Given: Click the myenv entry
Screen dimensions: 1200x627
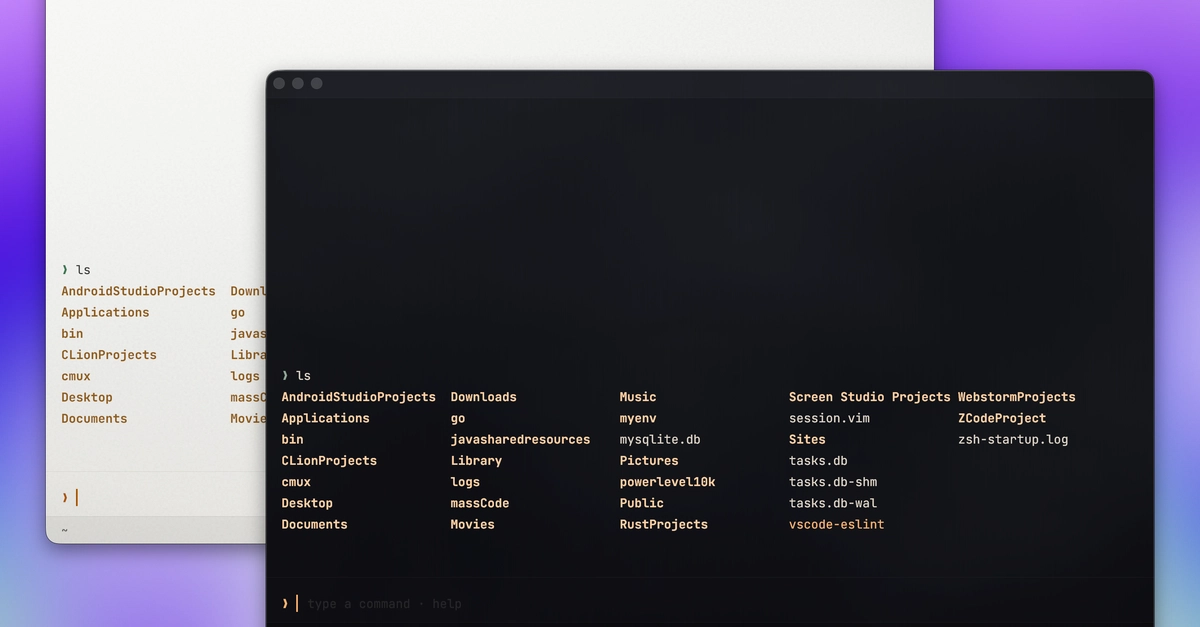Looking at the screenshot, I should [x=638, y=418].
